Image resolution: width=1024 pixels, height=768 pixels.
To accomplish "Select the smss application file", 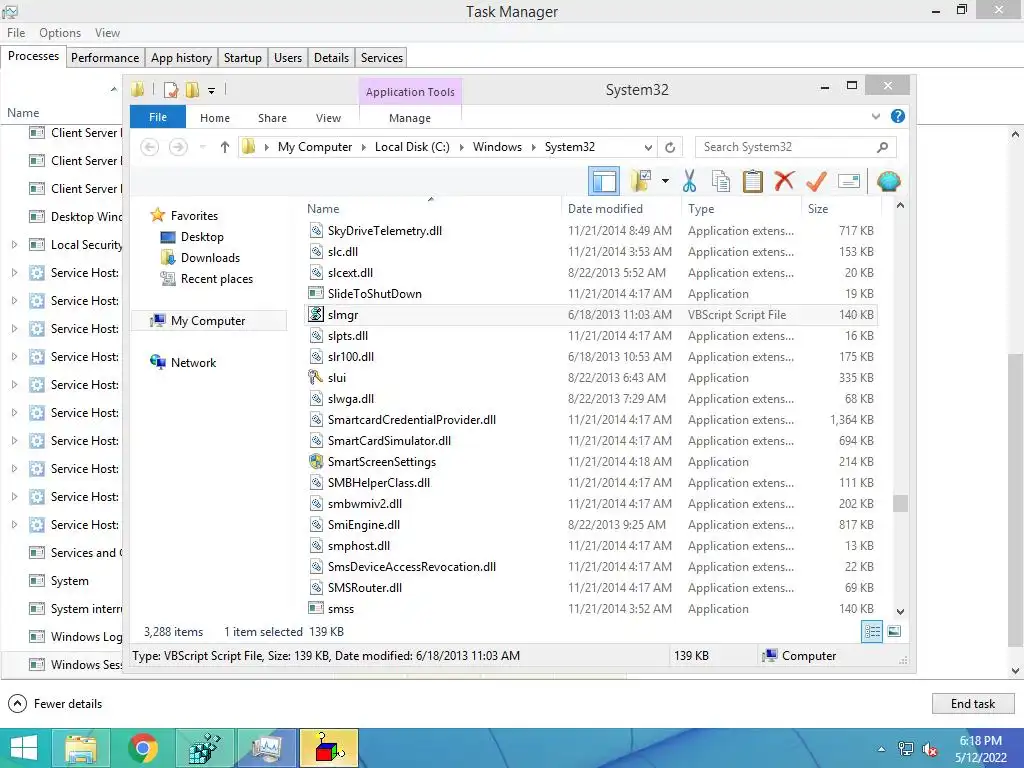I will pos(591,609).
